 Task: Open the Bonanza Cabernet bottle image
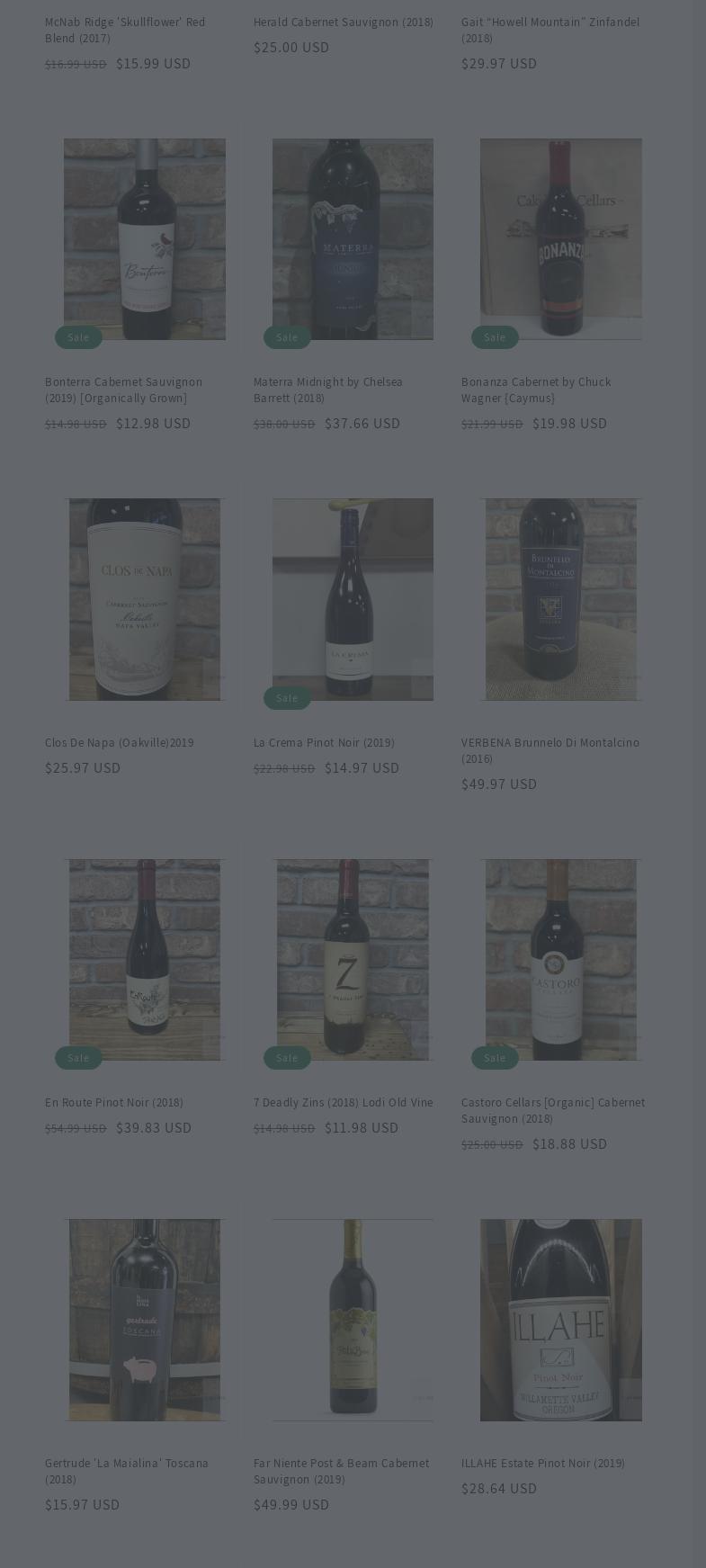(x=561, y=239)
